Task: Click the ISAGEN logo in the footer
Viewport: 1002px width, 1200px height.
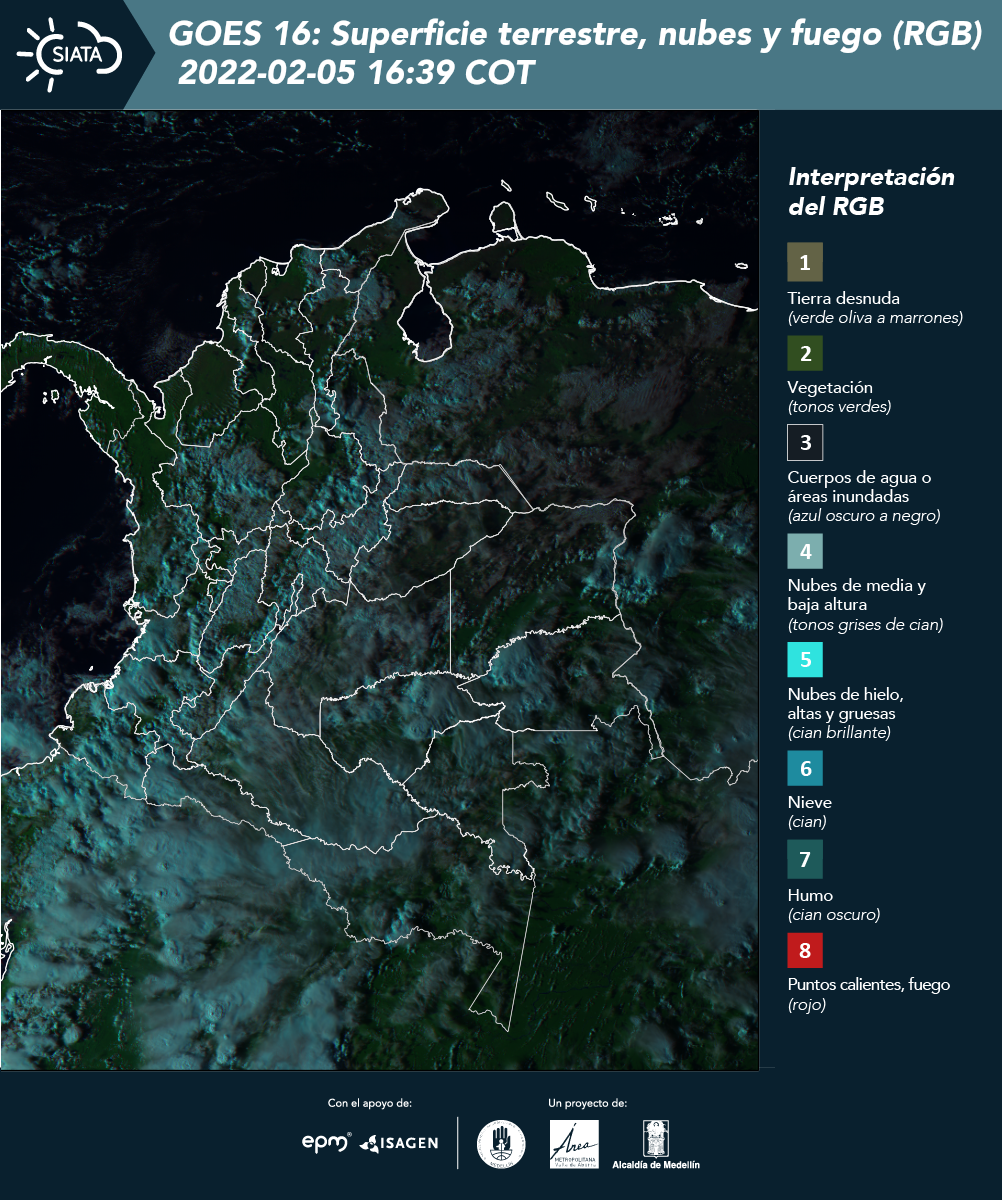Action: tap(399, 1143)
